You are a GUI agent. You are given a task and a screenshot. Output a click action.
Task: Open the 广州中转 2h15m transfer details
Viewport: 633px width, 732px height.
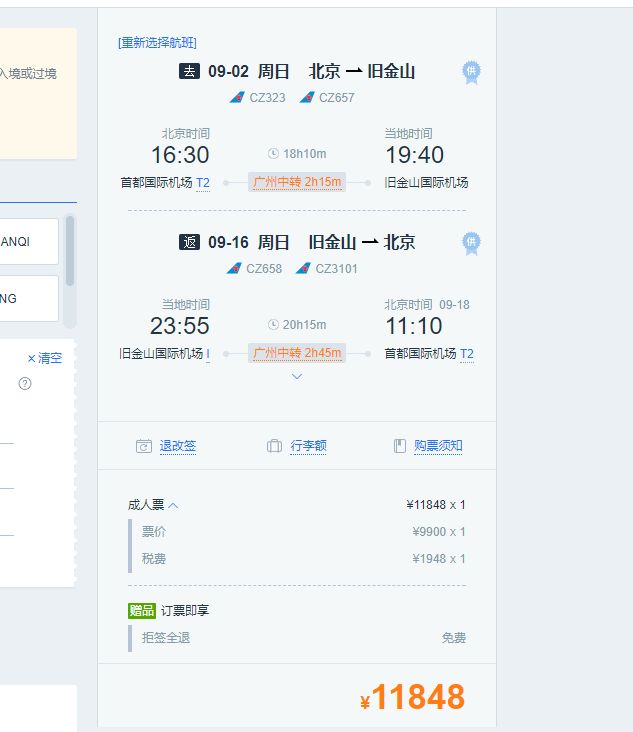(x=297, y=182)
